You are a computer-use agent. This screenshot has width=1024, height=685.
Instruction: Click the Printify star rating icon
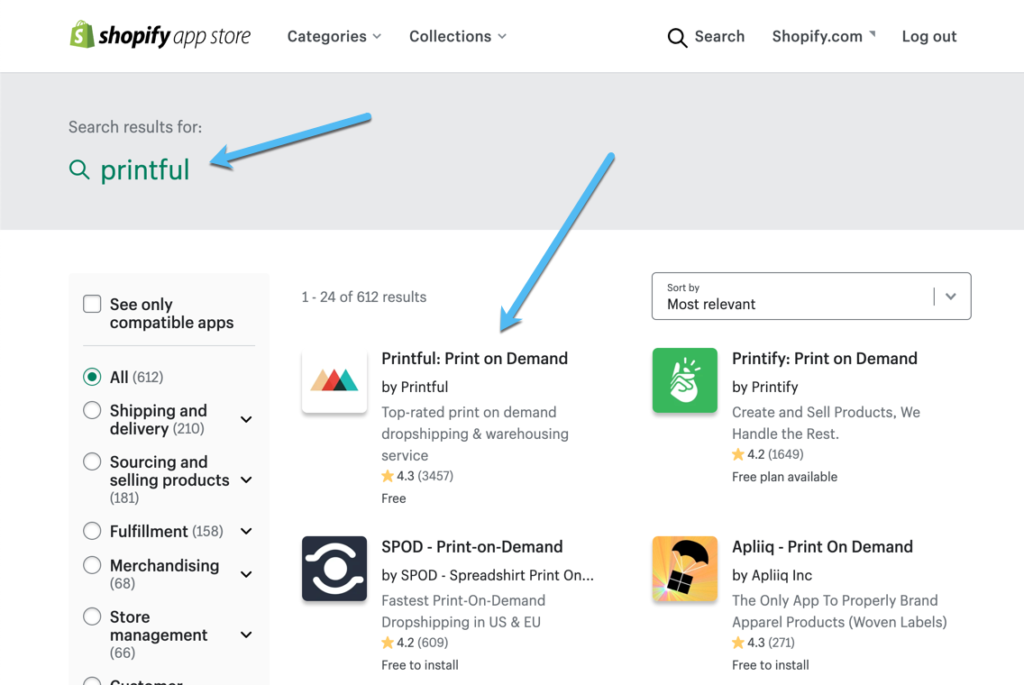(x=738, y=454)
